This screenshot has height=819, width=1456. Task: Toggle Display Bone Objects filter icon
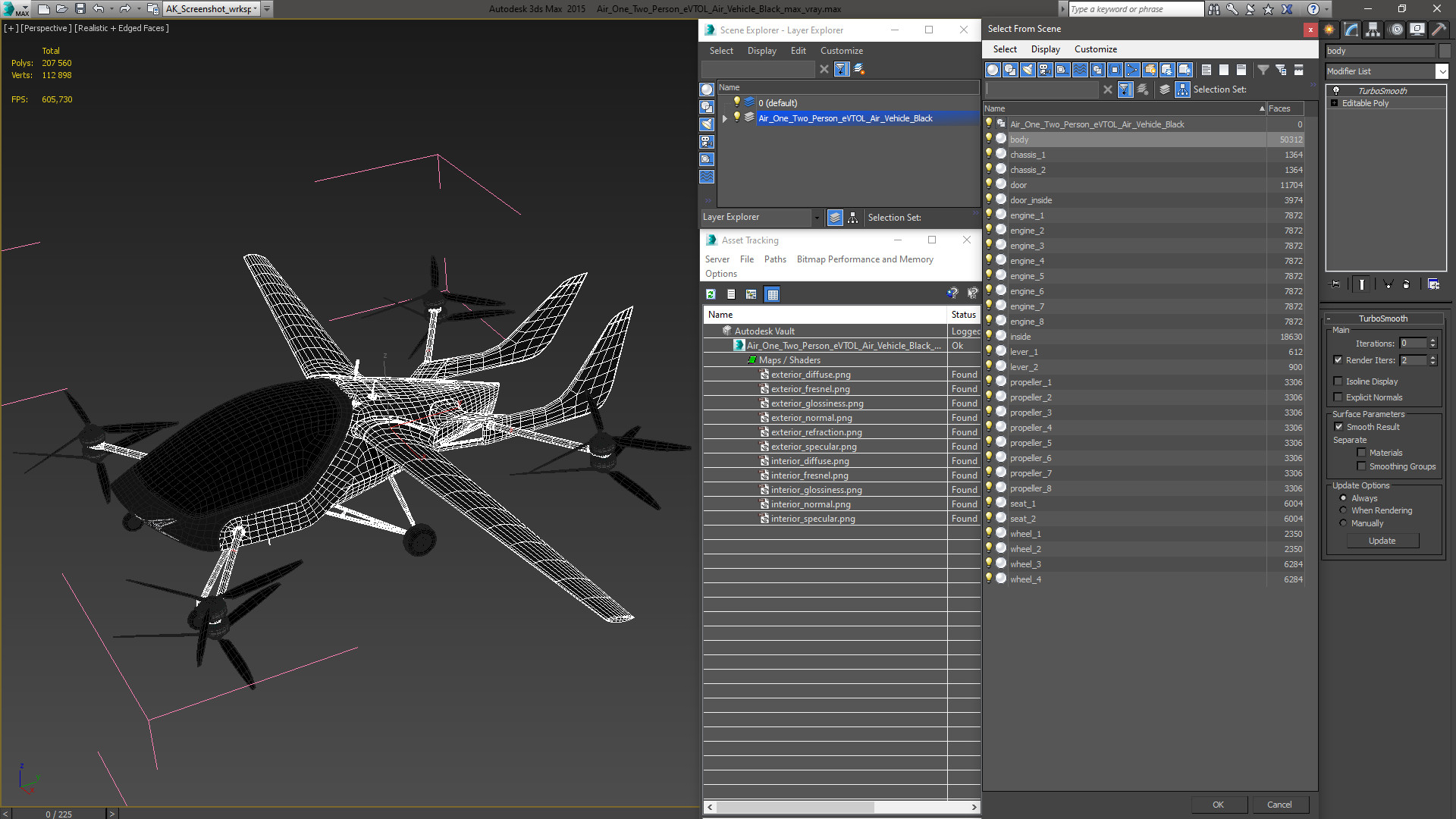[x=1132, y=70]
